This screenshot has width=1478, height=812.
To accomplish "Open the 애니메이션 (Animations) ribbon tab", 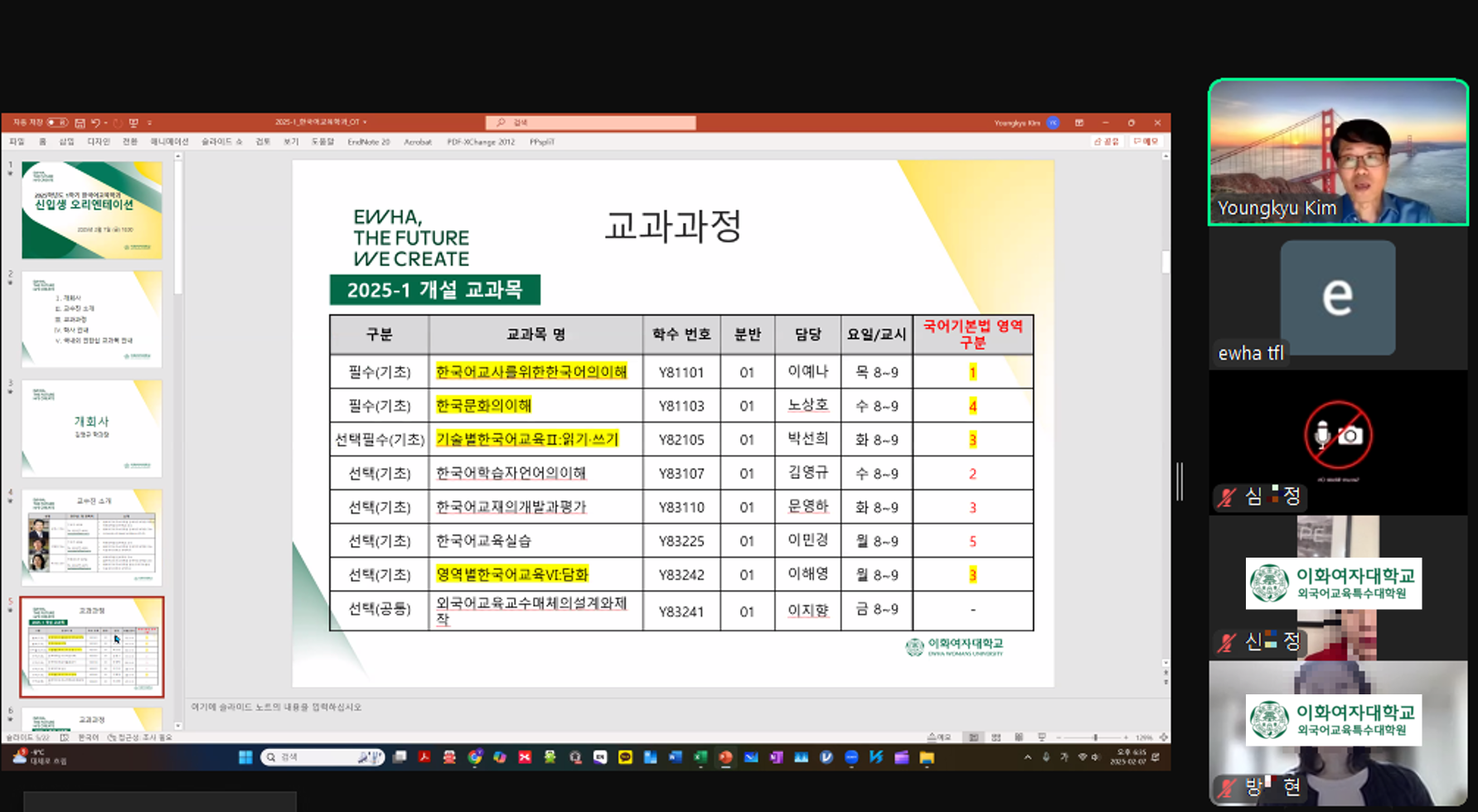I will [169, 142].
